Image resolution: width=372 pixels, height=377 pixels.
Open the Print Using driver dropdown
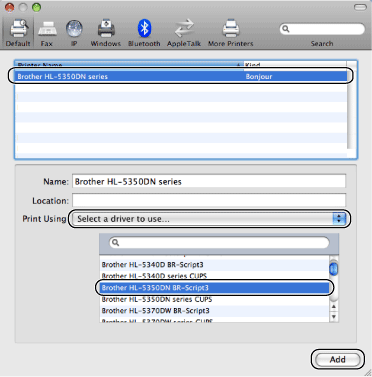point(209,219)
